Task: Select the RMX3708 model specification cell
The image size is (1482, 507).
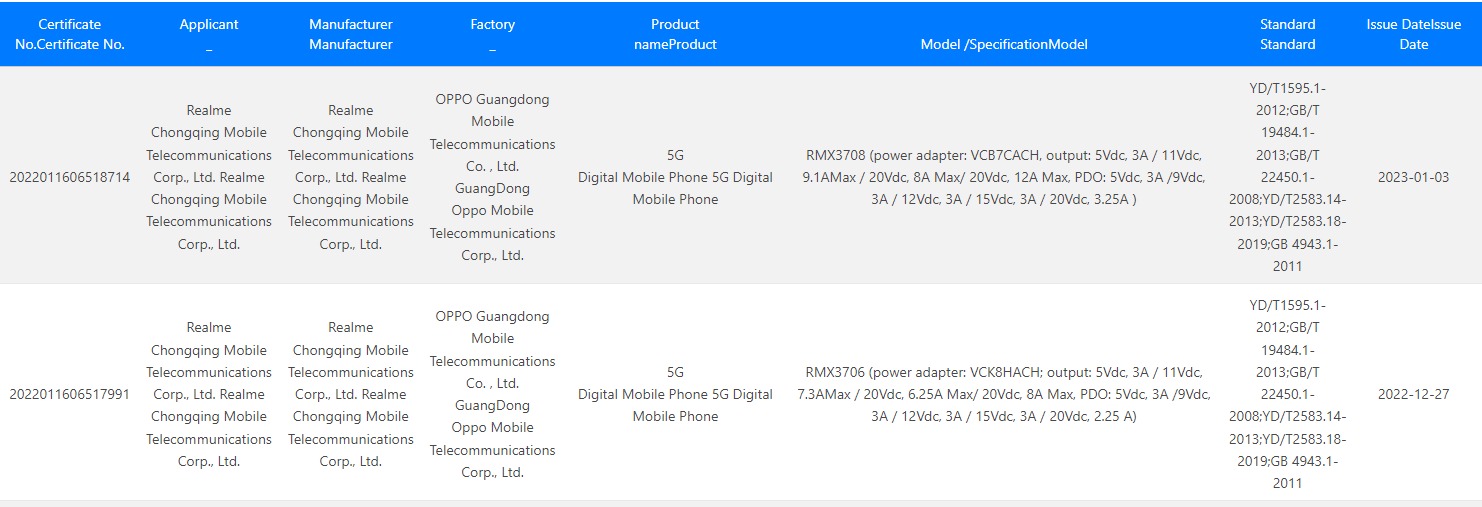Action: pos(1004,177)
